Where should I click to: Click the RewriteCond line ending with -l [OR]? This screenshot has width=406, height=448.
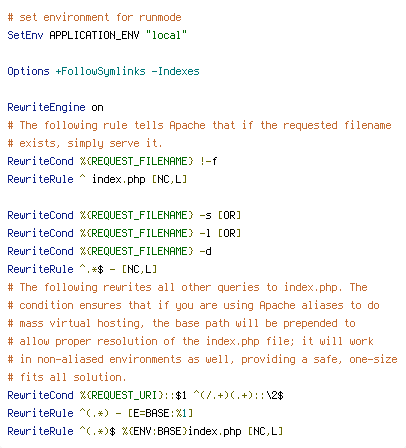tap(124, 233)
